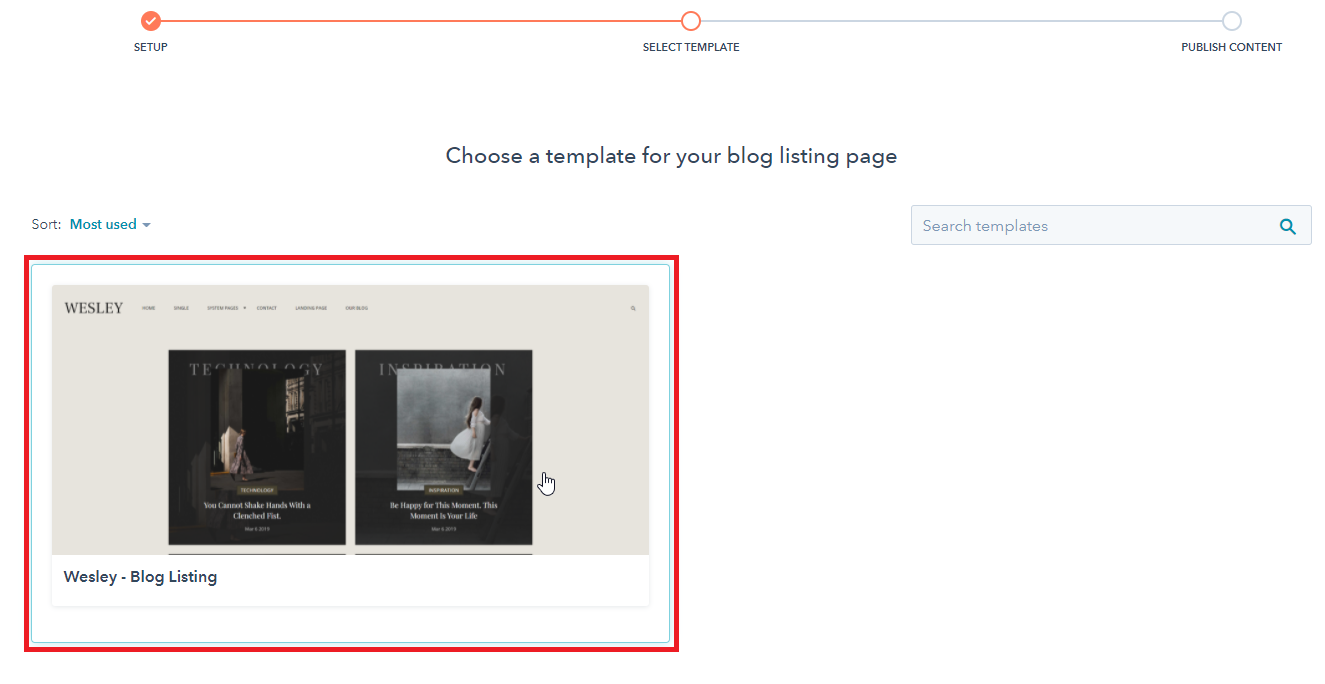Expand System Pages arrow in preview navigation
This screenshot has height=684, width=1325.
click(x=244, y=308)
